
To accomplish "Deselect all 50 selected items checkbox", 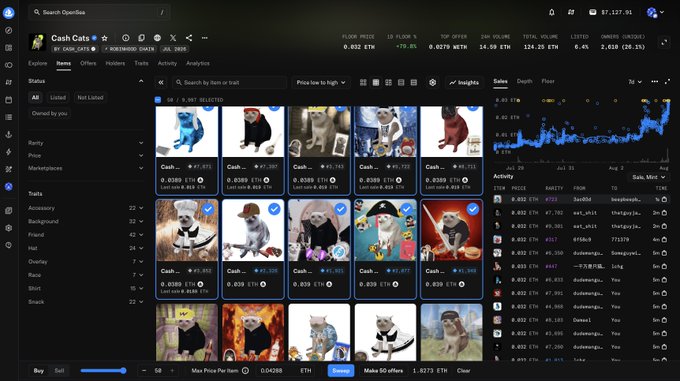I will click(x=158, y=100).
